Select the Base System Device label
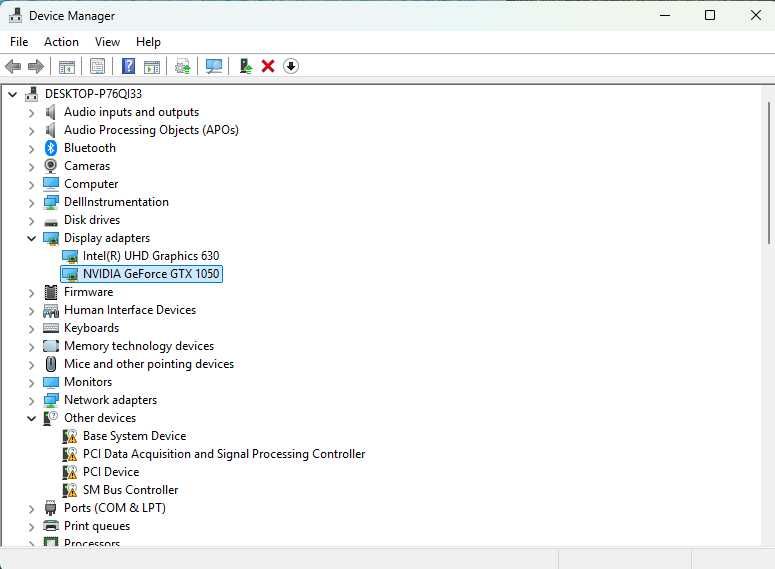 click(134, 436)
